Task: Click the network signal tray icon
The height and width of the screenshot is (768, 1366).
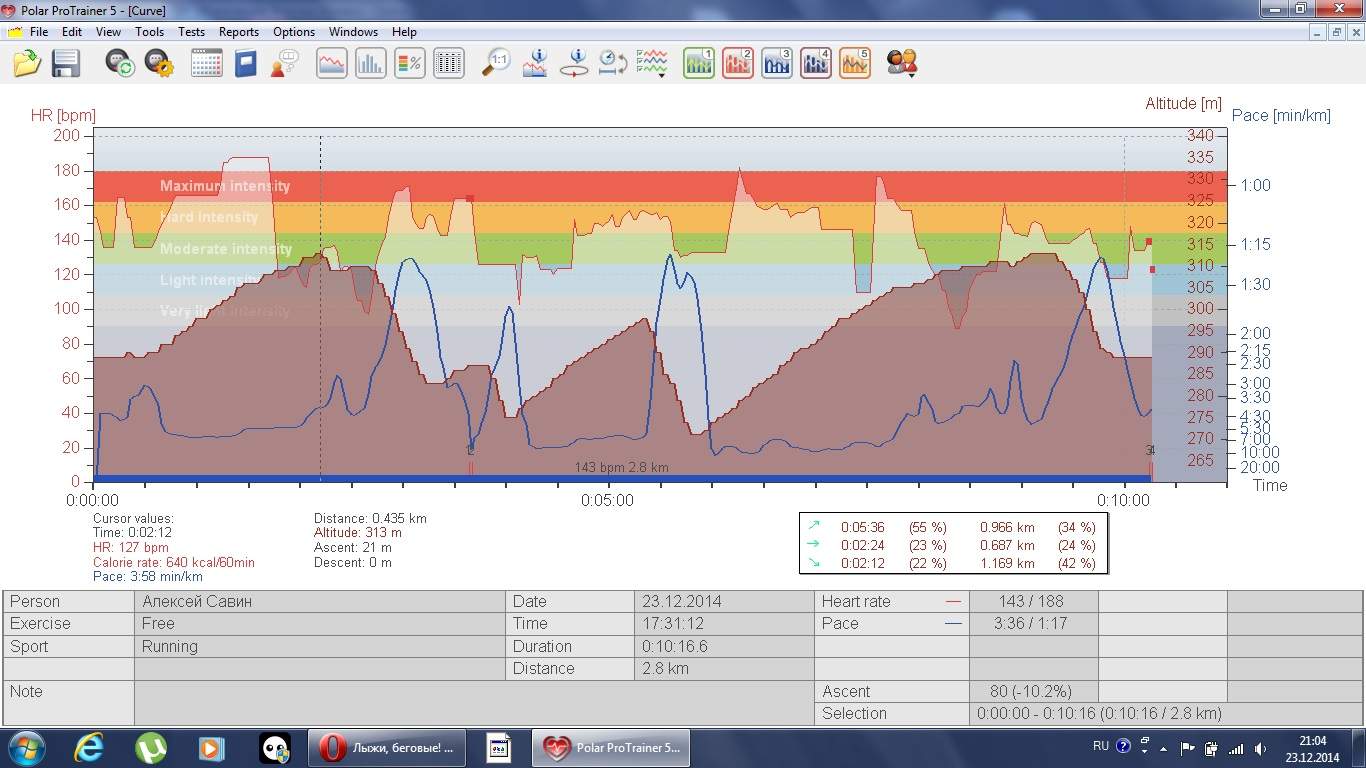Action: click(1236, 748)
